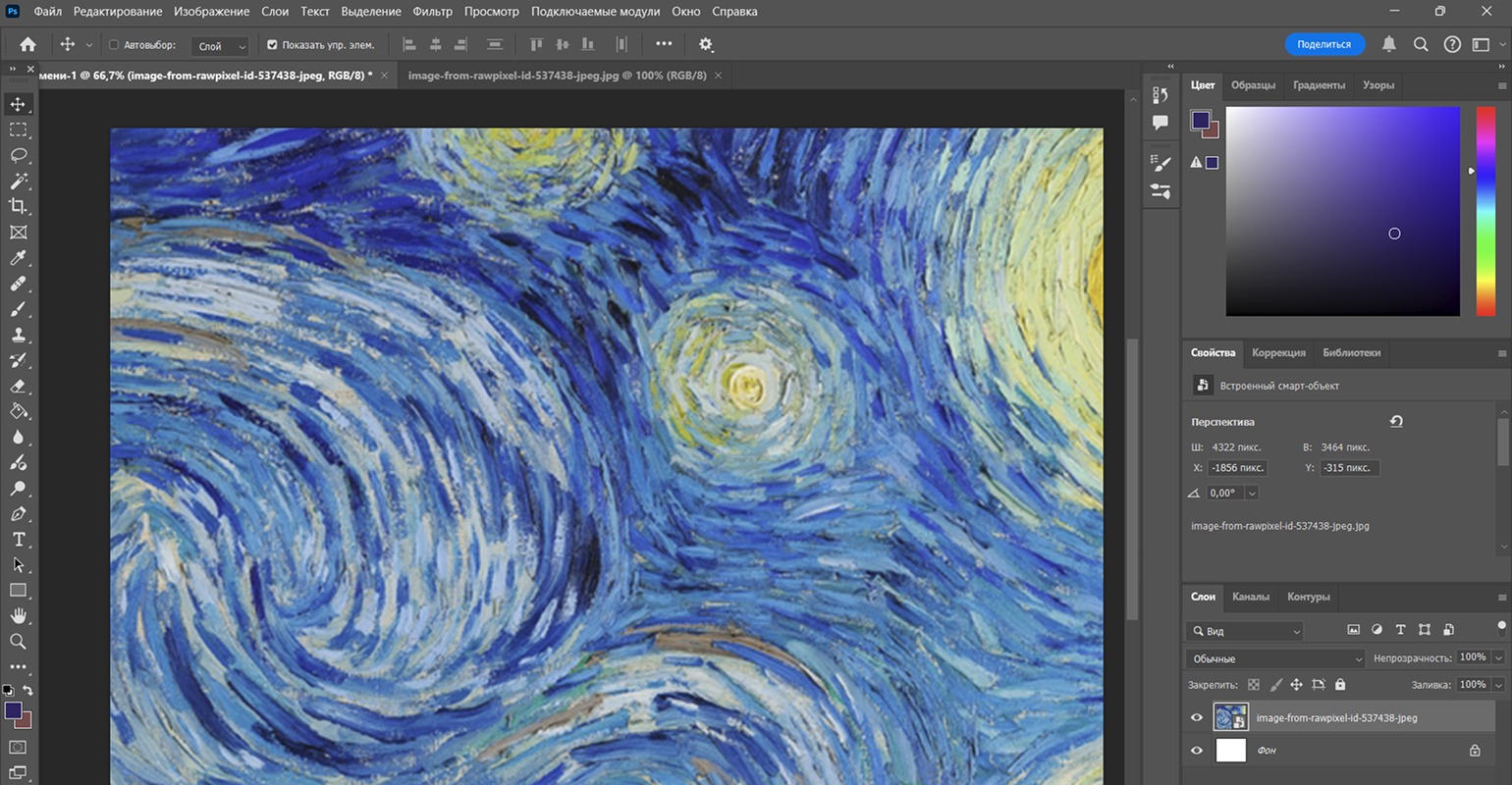Toggle lock transparent pixels
The width and height of the screenshot is (1512, 785).
coord(1254,685)
